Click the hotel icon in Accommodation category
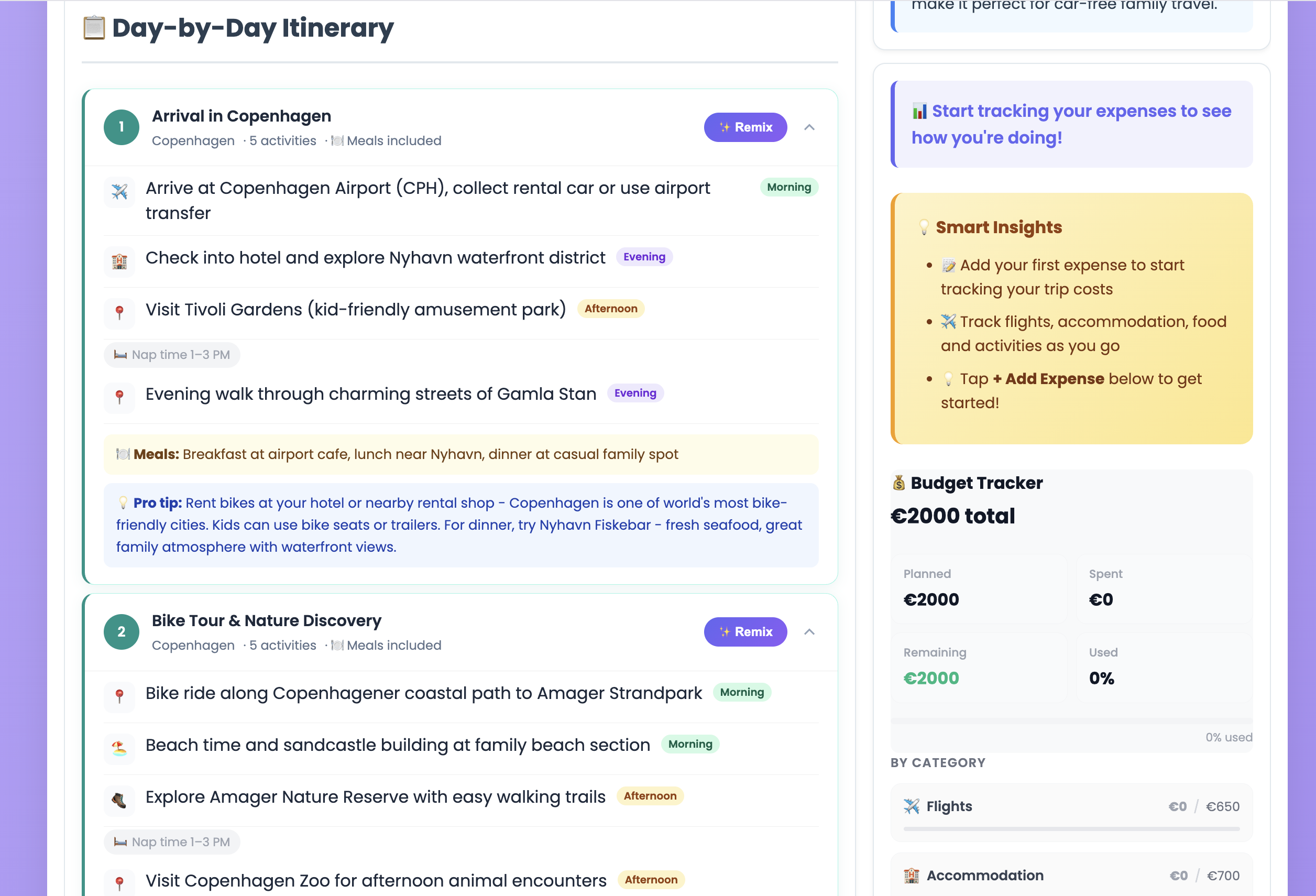Viewport: 1316px width, 896px height. (x=912, y=876)
